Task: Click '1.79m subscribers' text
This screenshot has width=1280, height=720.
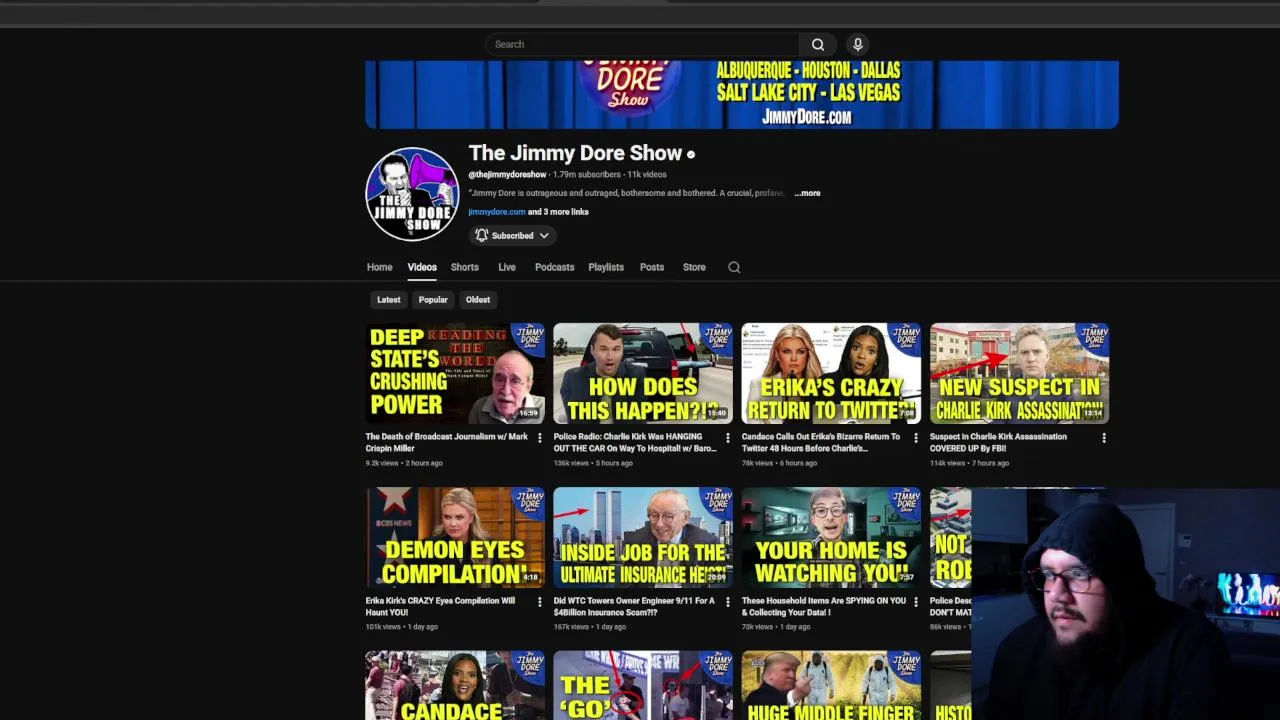Action: (x=587, y=175)
